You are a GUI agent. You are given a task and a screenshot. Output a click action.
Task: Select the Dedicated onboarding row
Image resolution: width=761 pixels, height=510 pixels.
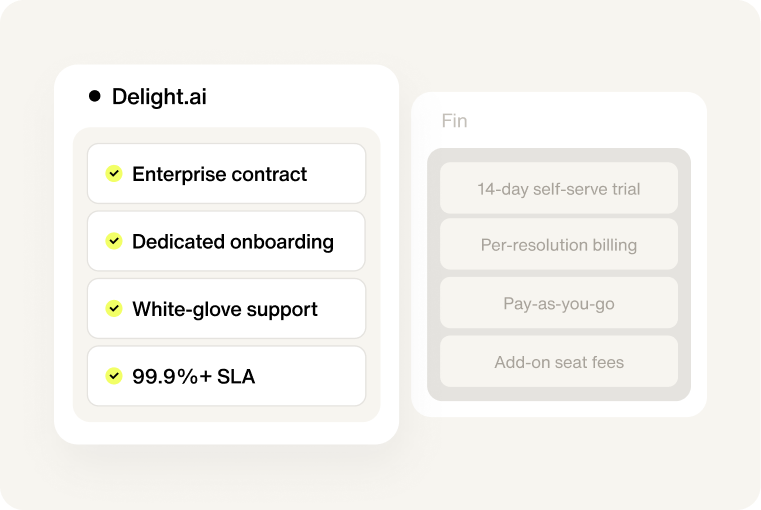tap(226, 241)
